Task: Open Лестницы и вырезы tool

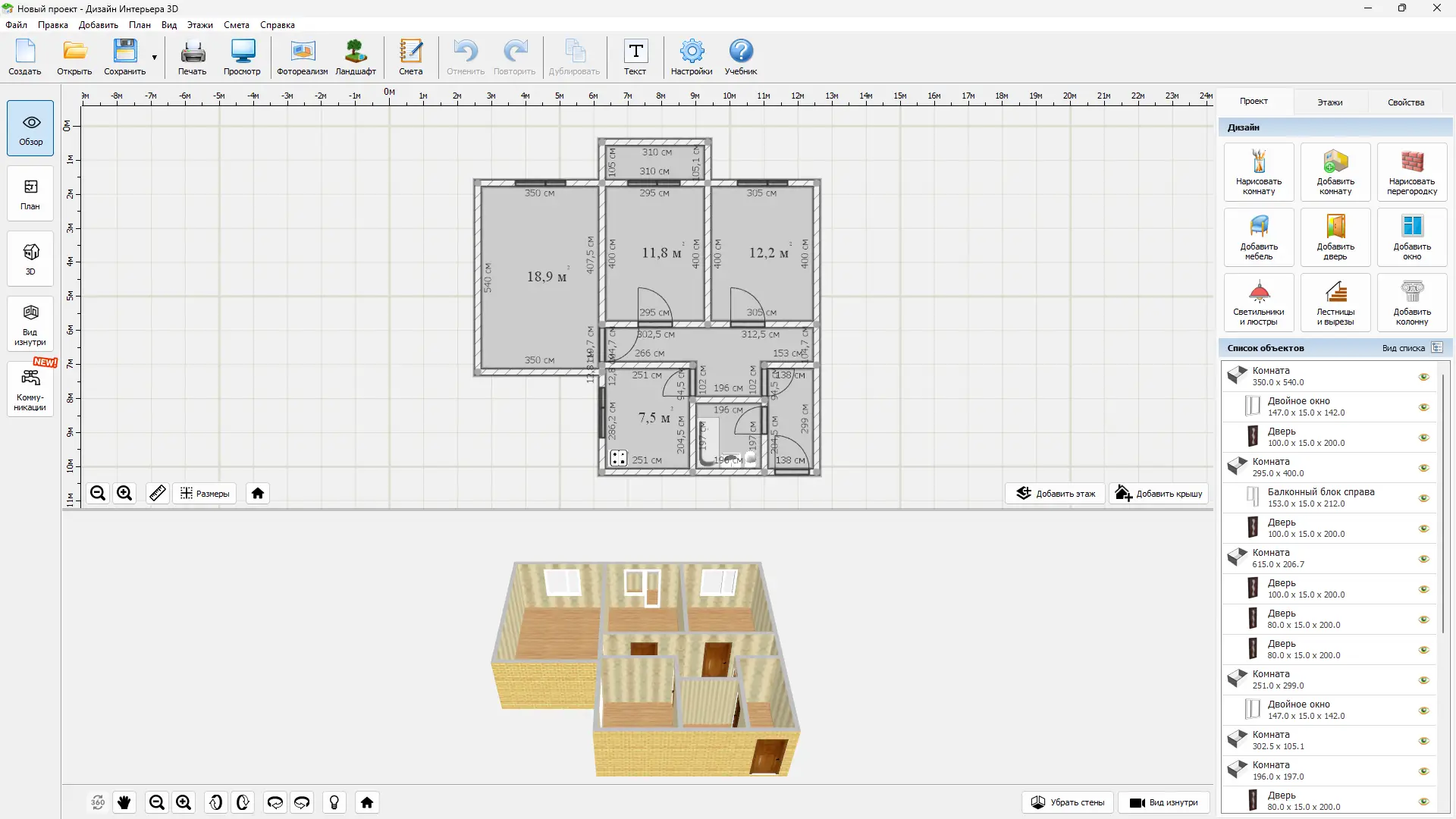Action: pos(1335,303)
